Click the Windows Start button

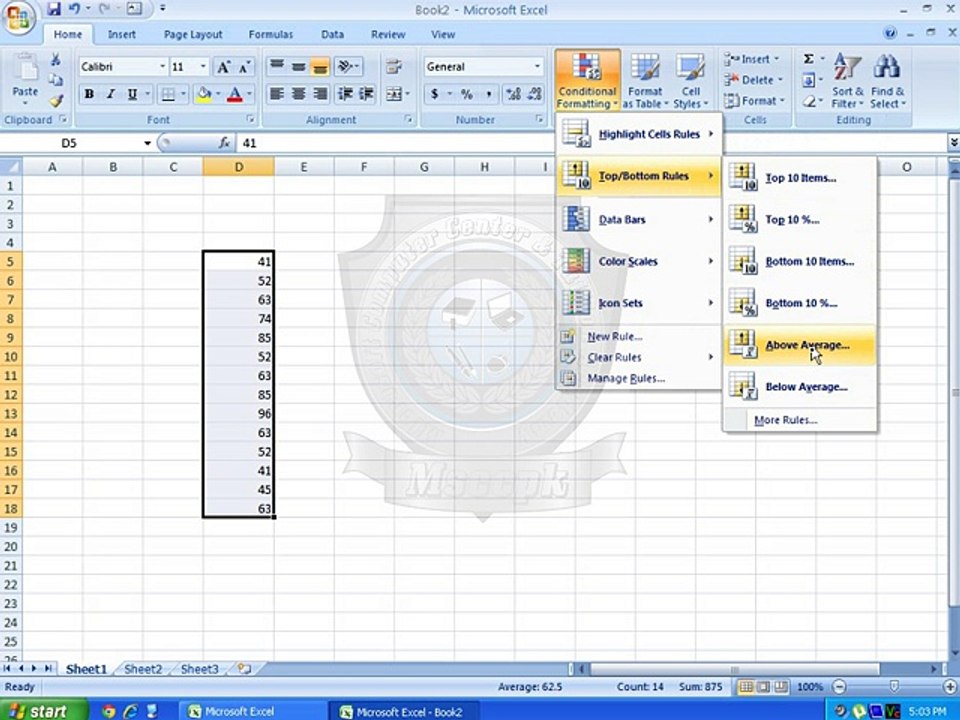[x=44, y=710]
